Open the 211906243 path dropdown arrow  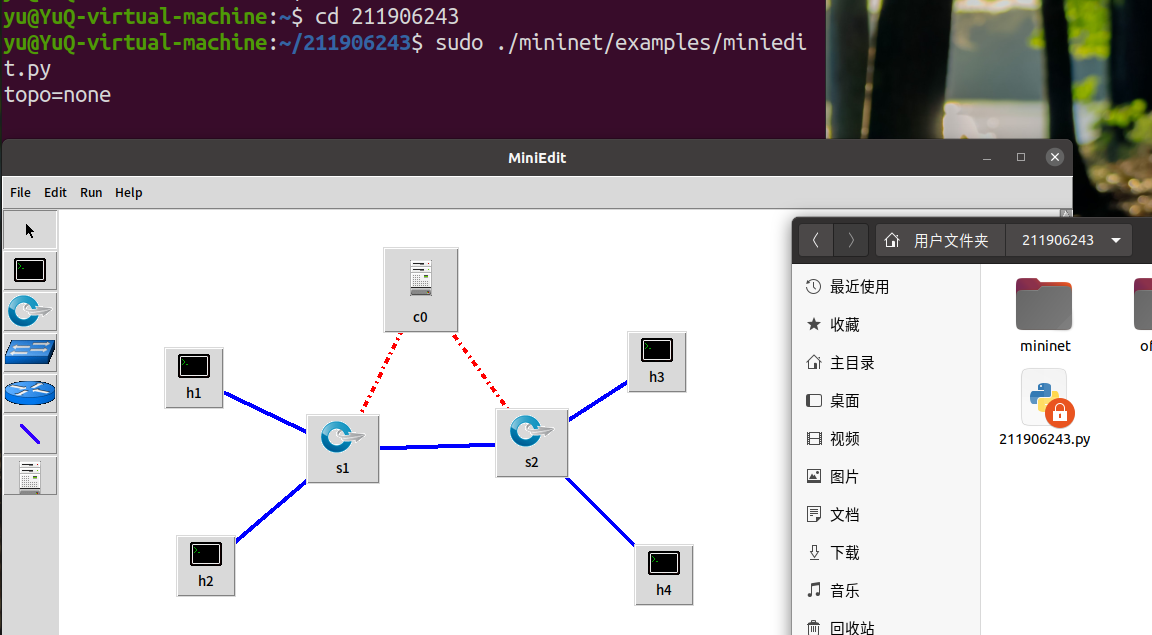pos(1116,240)
